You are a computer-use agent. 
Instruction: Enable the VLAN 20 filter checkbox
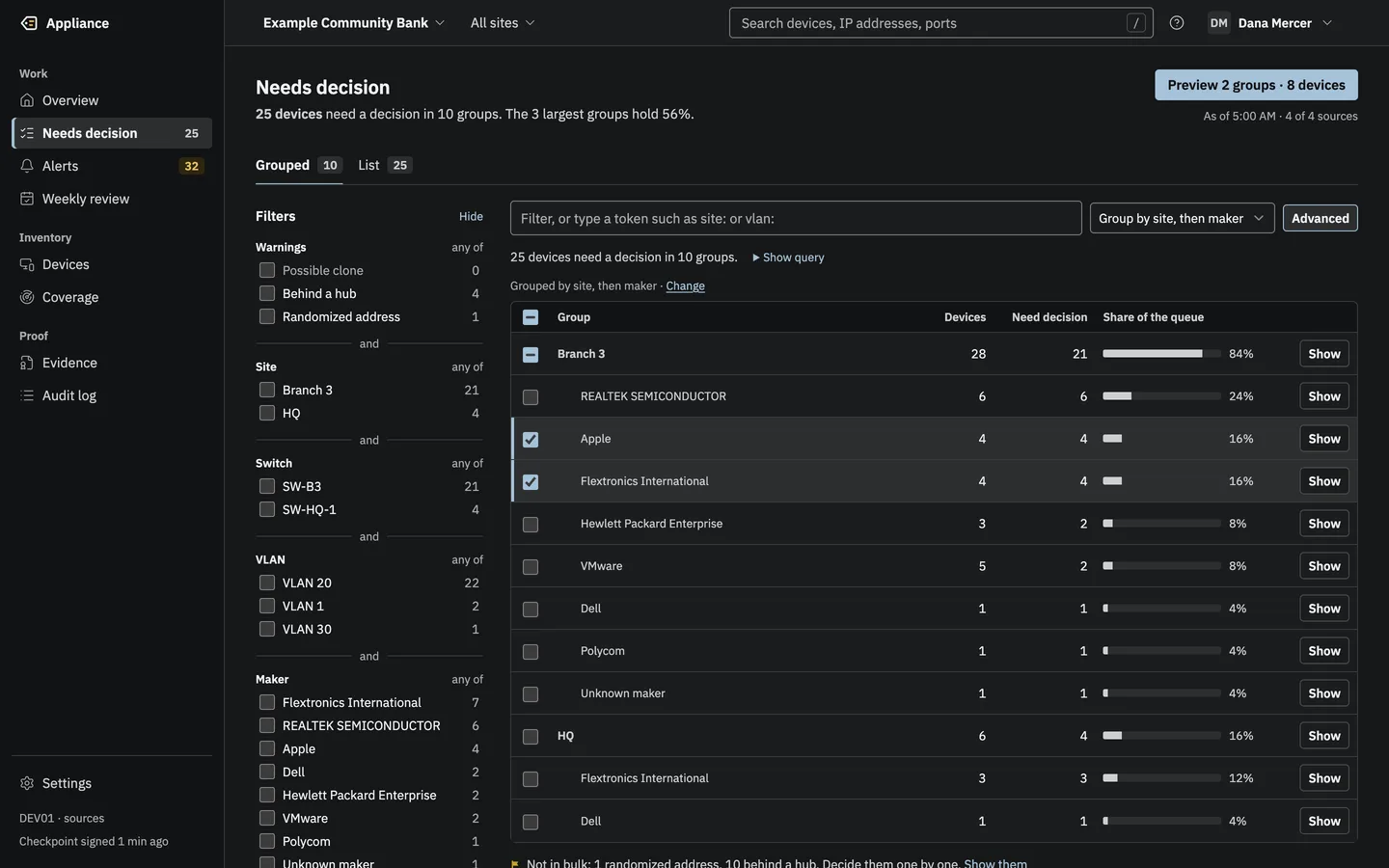[267, 583]
